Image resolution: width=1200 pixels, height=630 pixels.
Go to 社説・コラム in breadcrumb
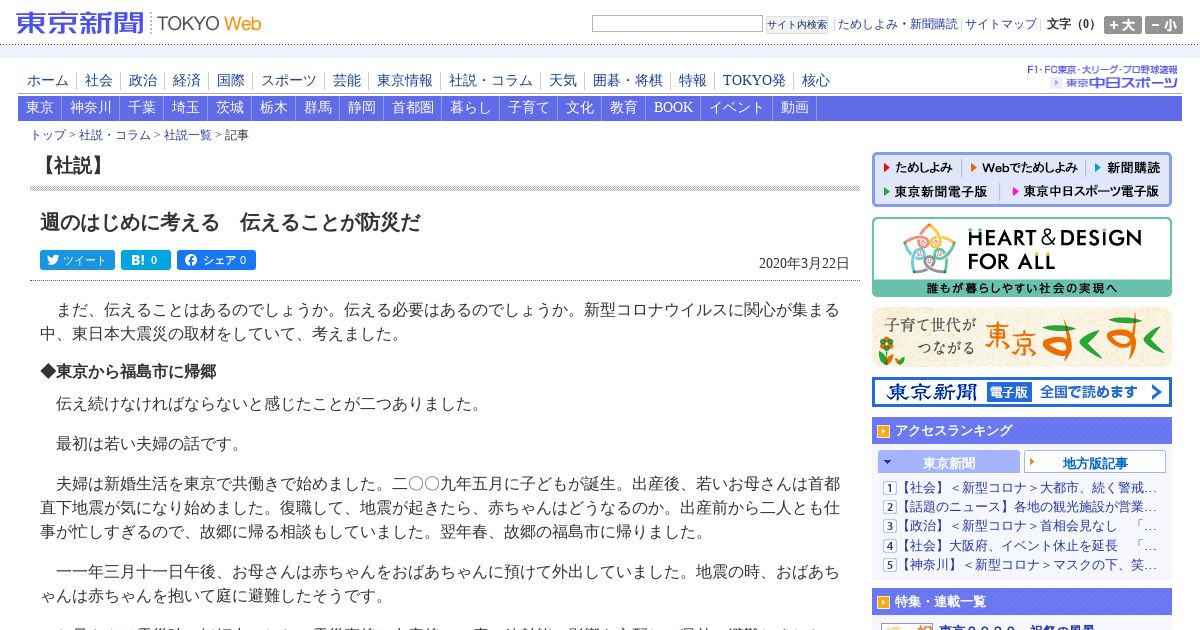(115, 135)
